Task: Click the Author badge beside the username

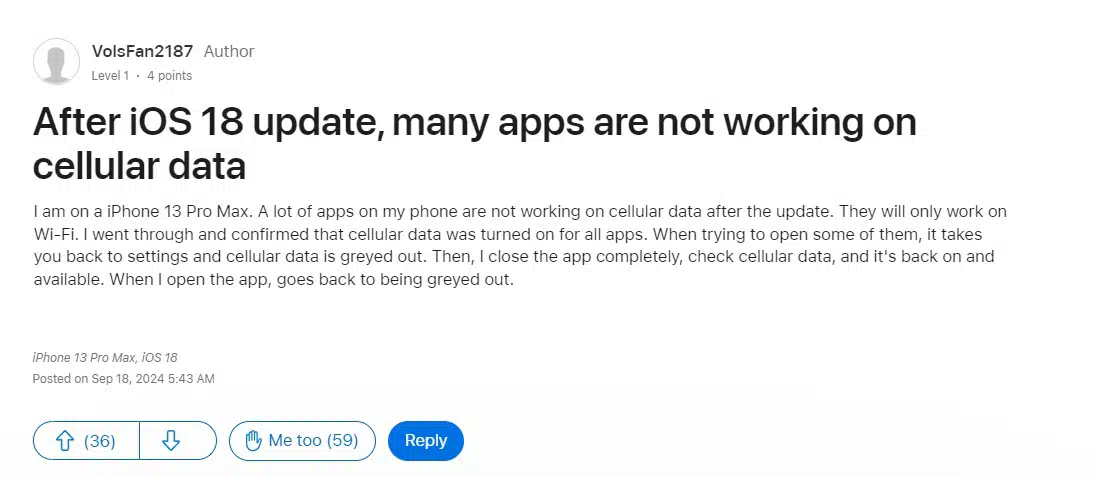Action: [229, 51]
